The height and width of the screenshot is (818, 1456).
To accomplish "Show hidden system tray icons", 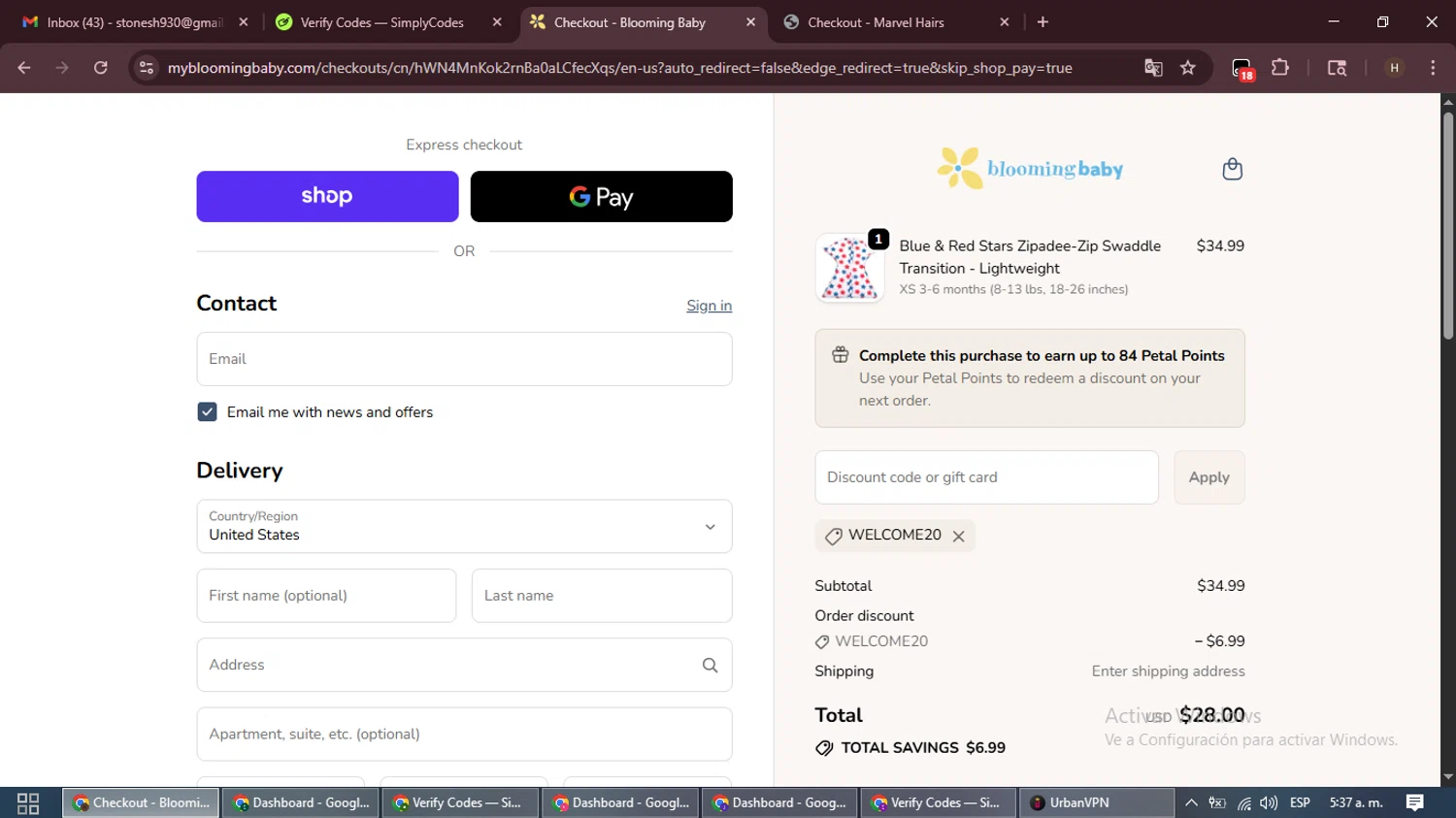I will point(1191,803).
